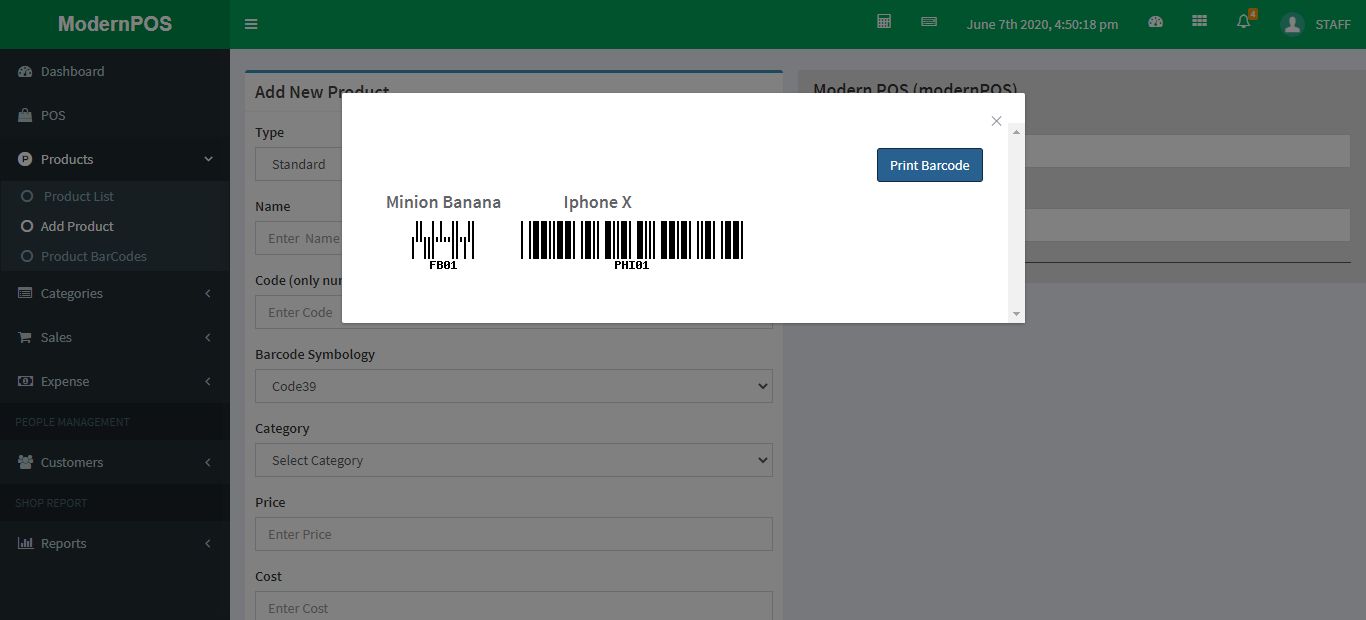Expand the Reports sidebar menu
The width and height of the screenshot is (1366, 620).
[115, 543]
